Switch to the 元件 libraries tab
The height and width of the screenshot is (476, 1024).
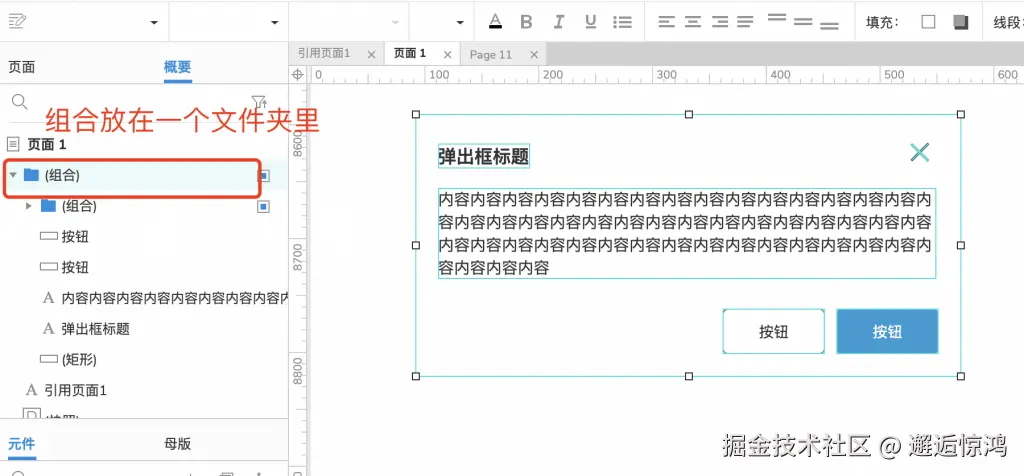coord(22,445)
